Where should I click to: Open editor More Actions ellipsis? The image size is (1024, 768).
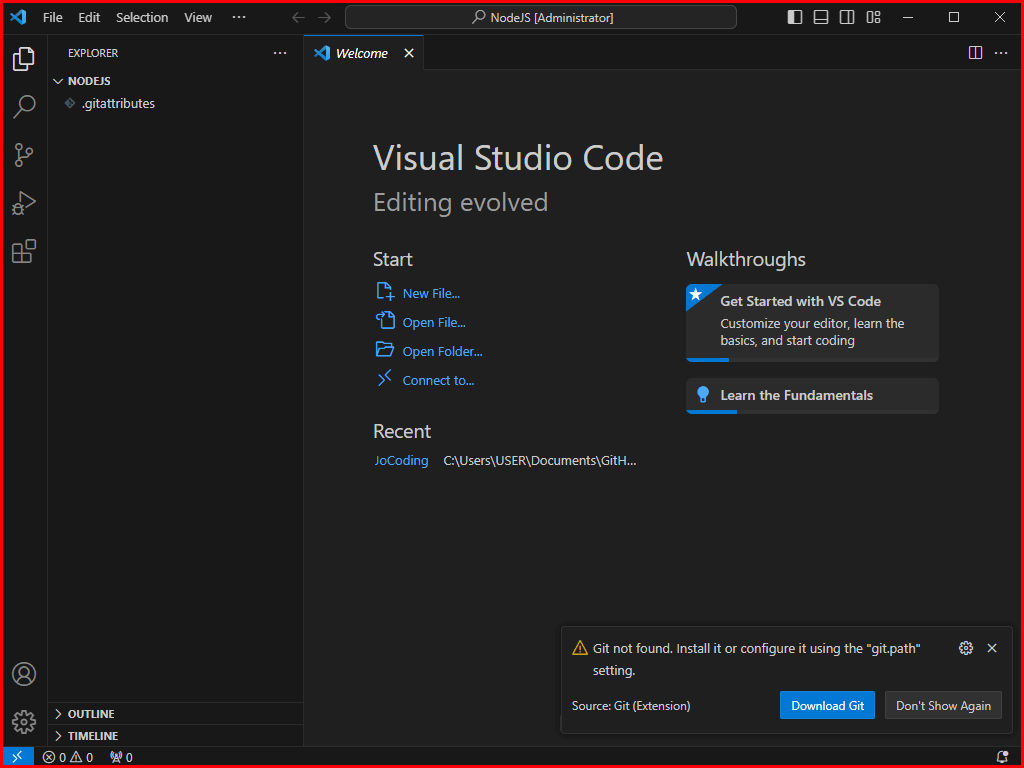pyautogui.click(x=1001, y=53)
